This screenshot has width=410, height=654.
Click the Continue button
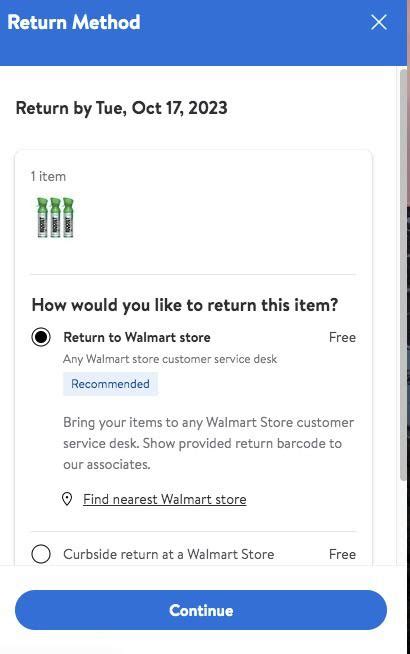pos(201,610)
